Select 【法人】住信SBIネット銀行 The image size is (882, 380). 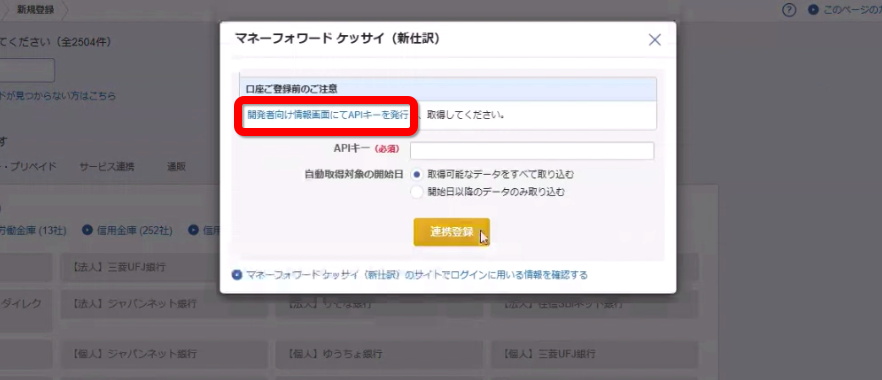[595, 304]
